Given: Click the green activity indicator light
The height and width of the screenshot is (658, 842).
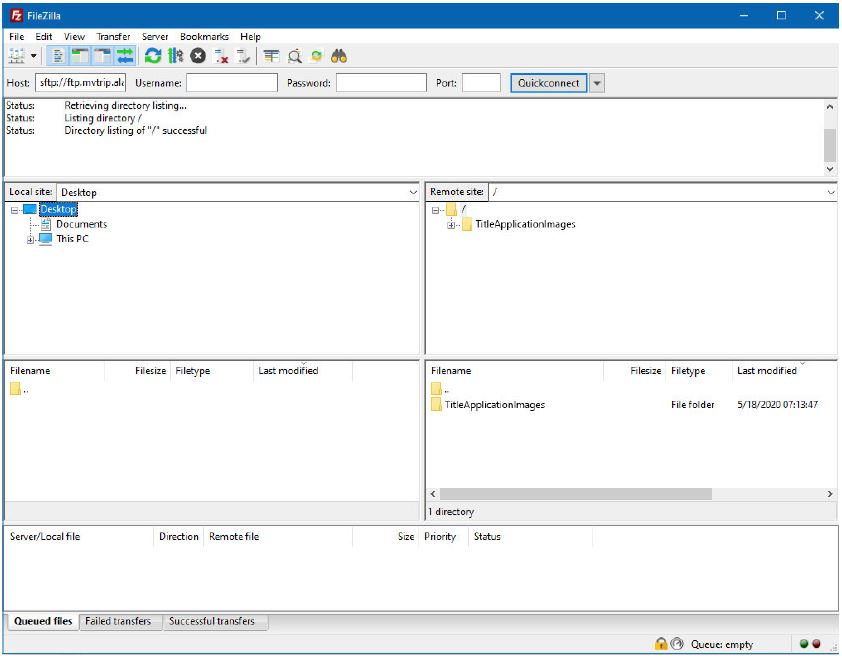Looking at the screenshot, I should [804, 643].
